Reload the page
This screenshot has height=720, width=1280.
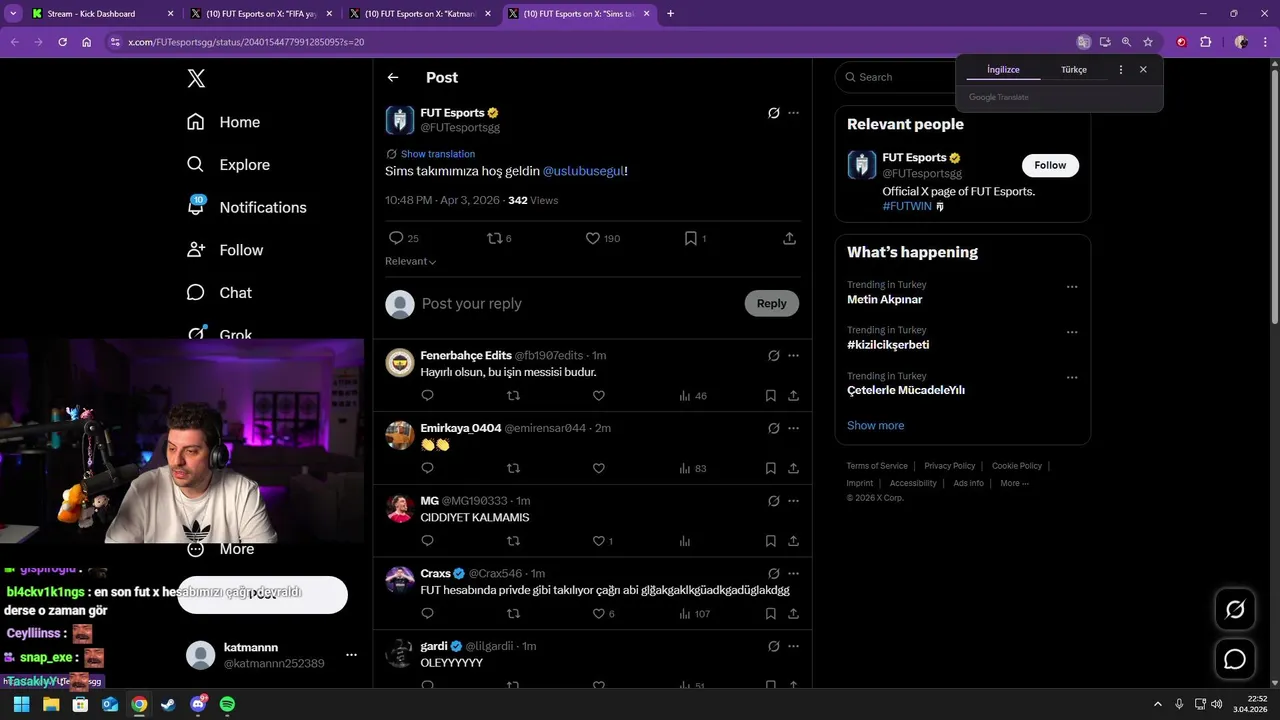click(62, 42)
